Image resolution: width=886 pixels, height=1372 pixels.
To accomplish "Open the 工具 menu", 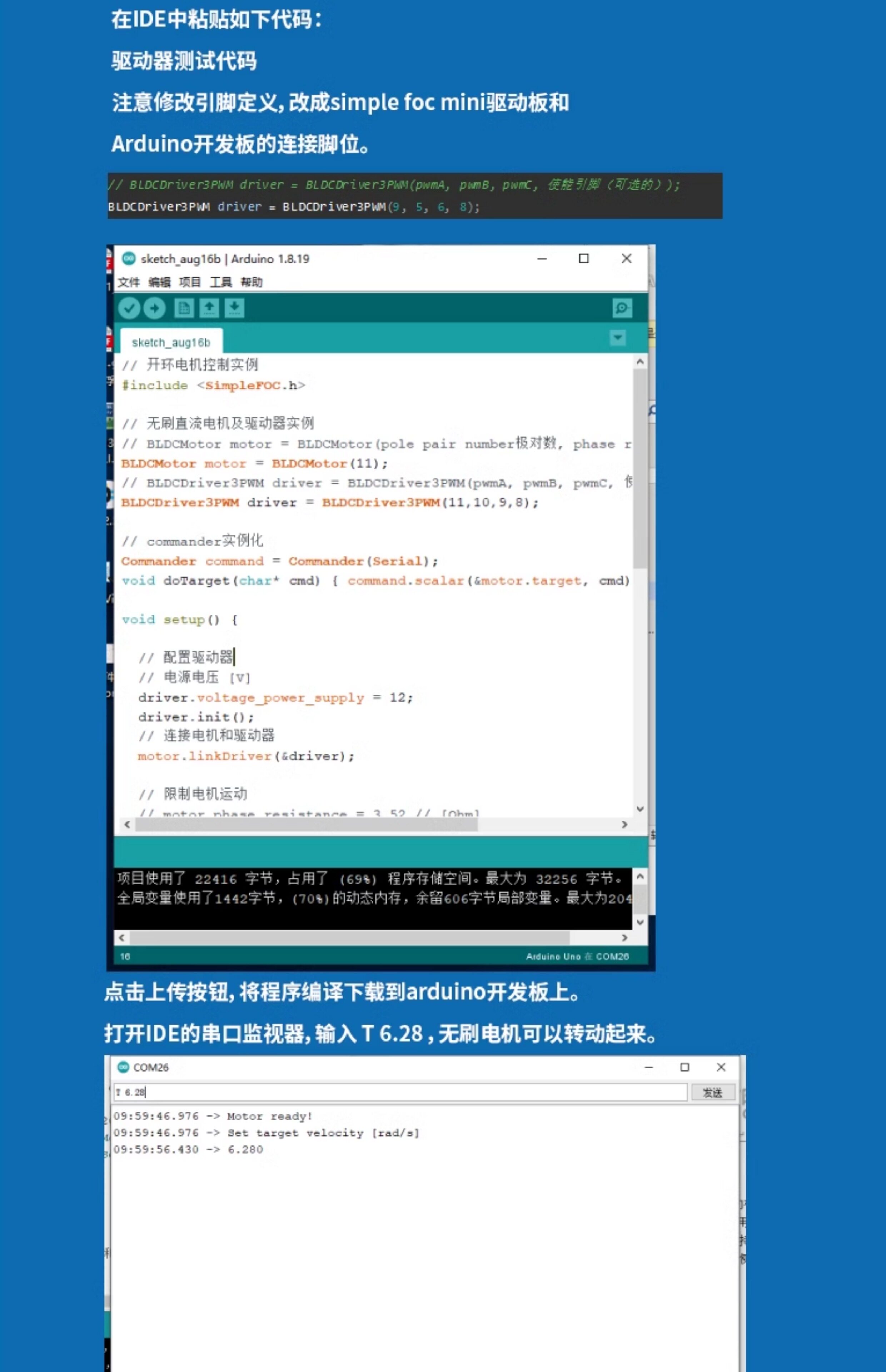I will [x=220, y=282].
